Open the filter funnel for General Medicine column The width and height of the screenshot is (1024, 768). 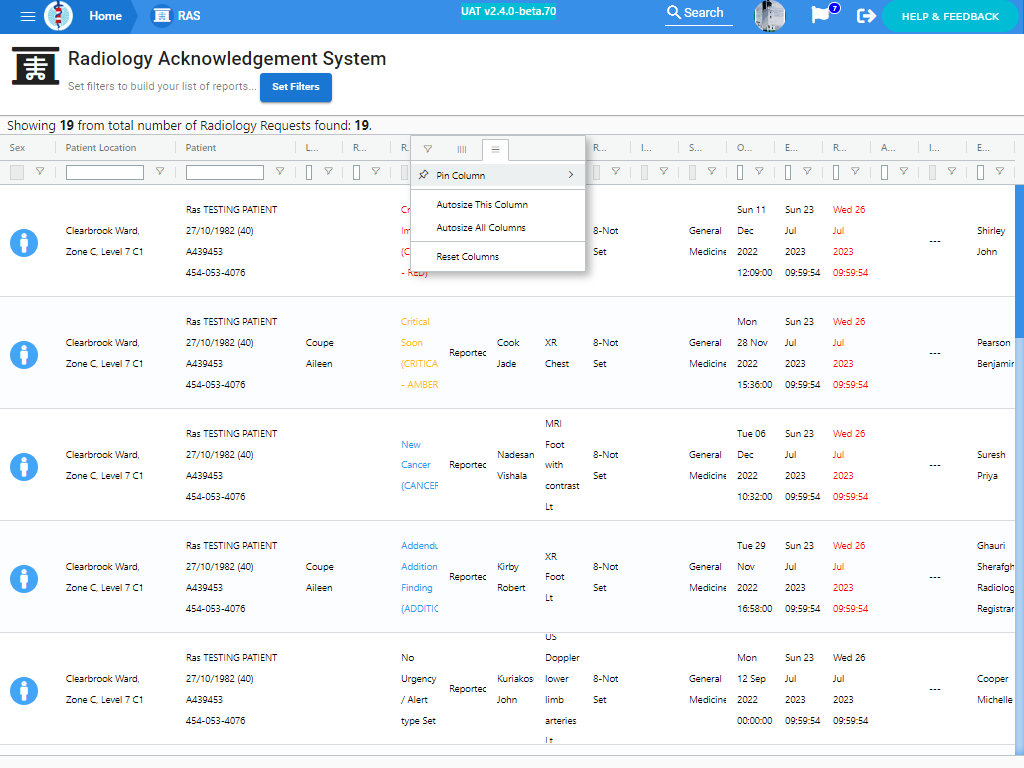(x=712, y=172)
